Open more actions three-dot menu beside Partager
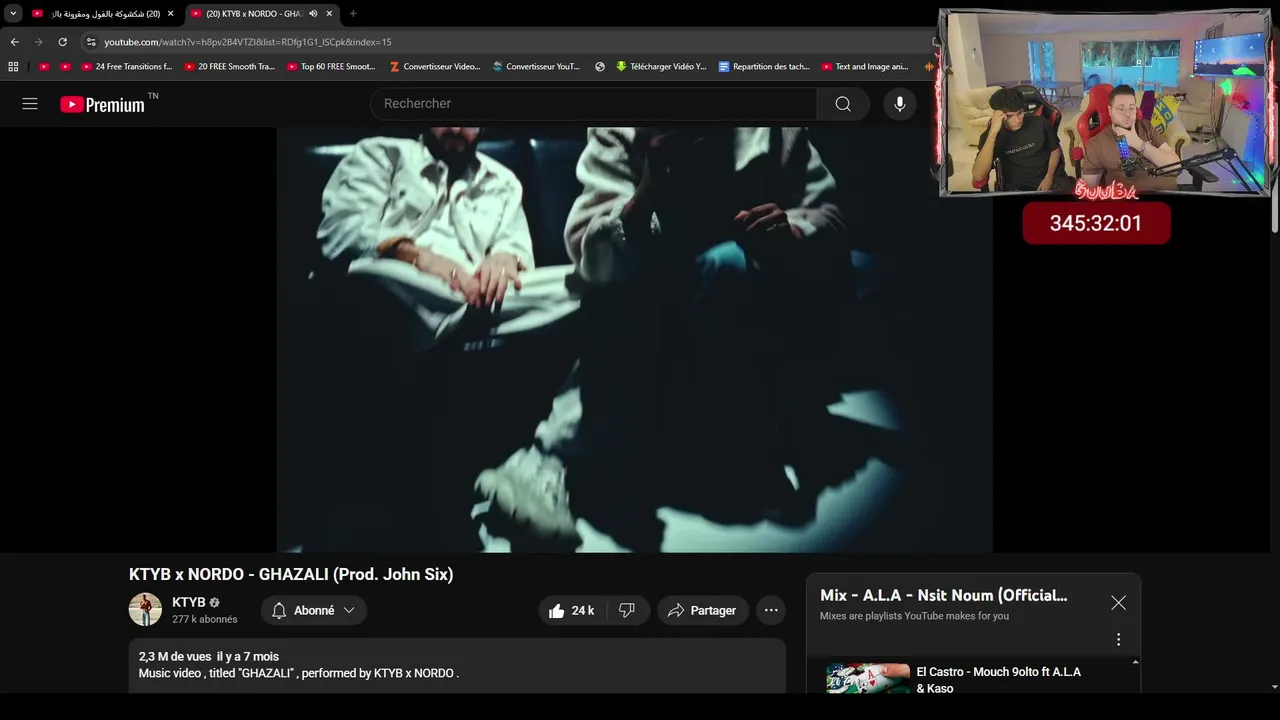 click(771, 610)
